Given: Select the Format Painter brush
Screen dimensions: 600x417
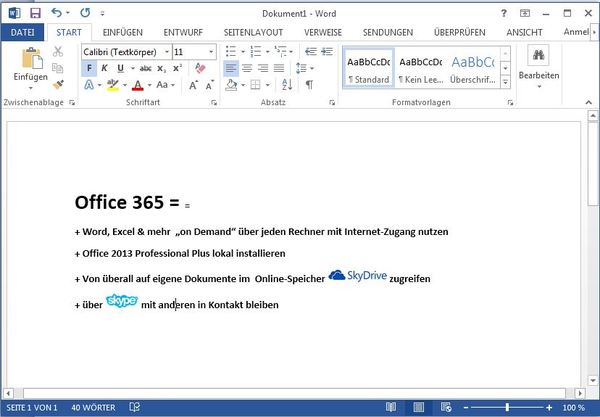Looking at the screenshot, I should 58,84.
